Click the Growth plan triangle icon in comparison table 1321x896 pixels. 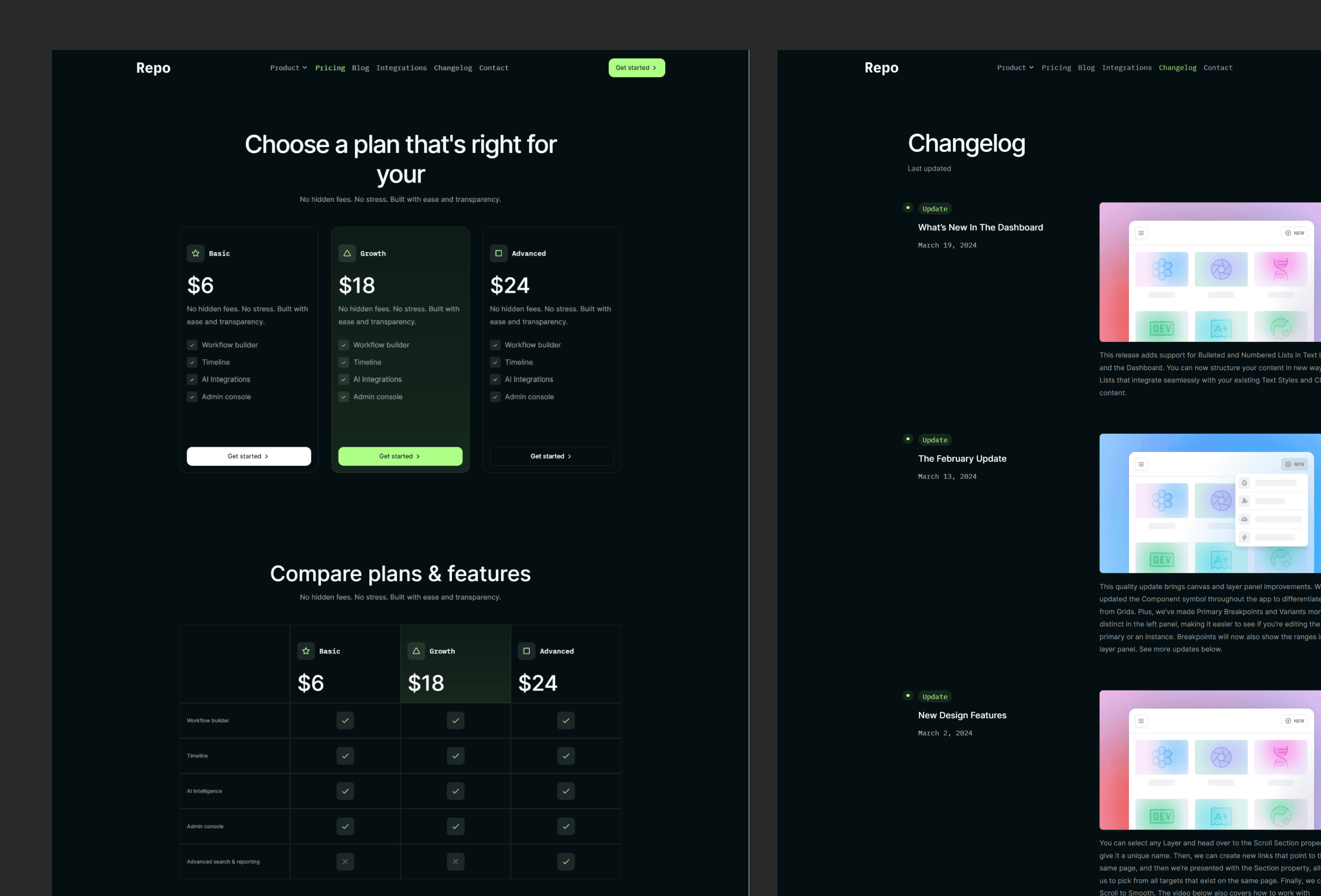pos(416,651)
